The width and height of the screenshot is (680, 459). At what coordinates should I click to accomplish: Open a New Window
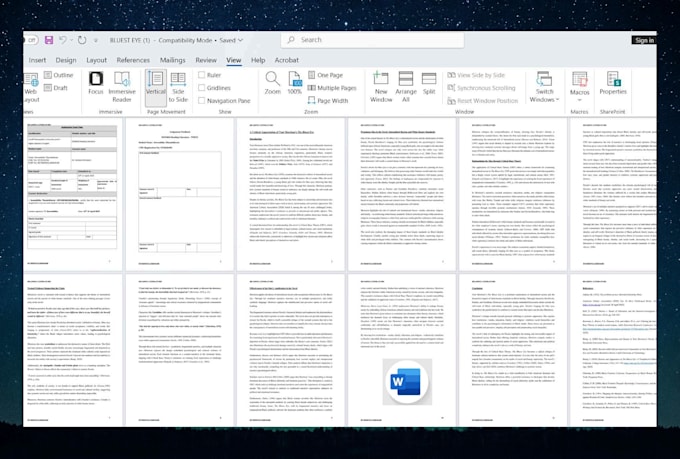pos(381,87)
